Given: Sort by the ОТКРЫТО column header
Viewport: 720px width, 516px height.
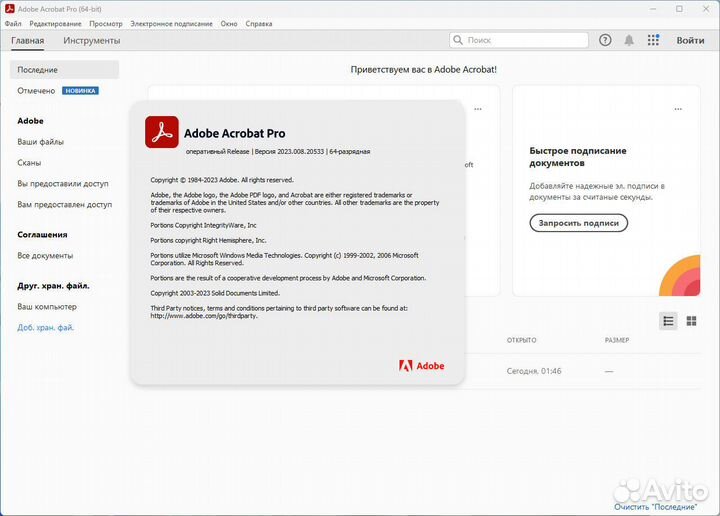Looking at the screenshot, I should click(x=521, y=340).
